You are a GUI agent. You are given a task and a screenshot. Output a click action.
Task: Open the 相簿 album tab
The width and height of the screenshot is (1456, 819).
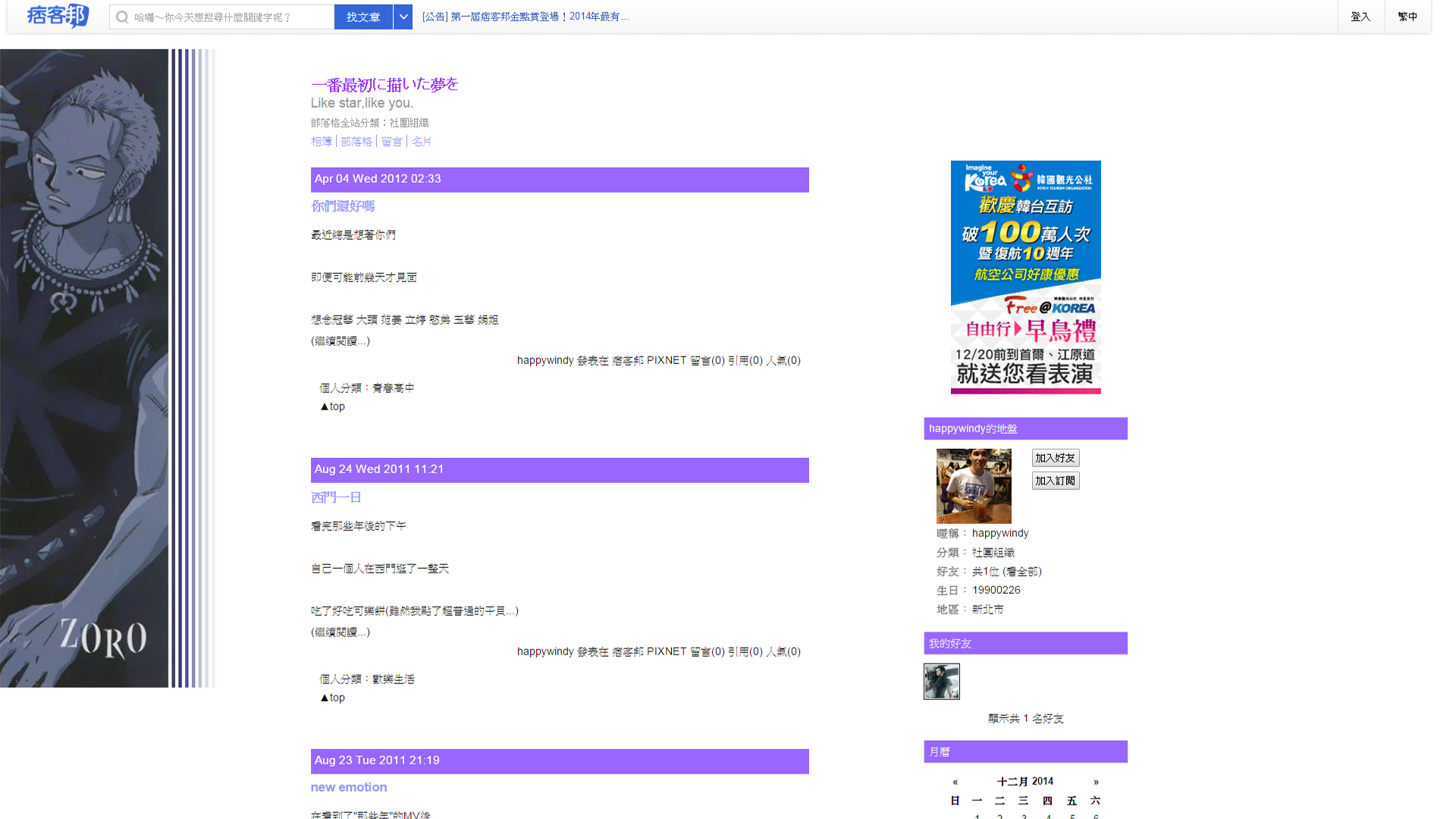point(322,142)
